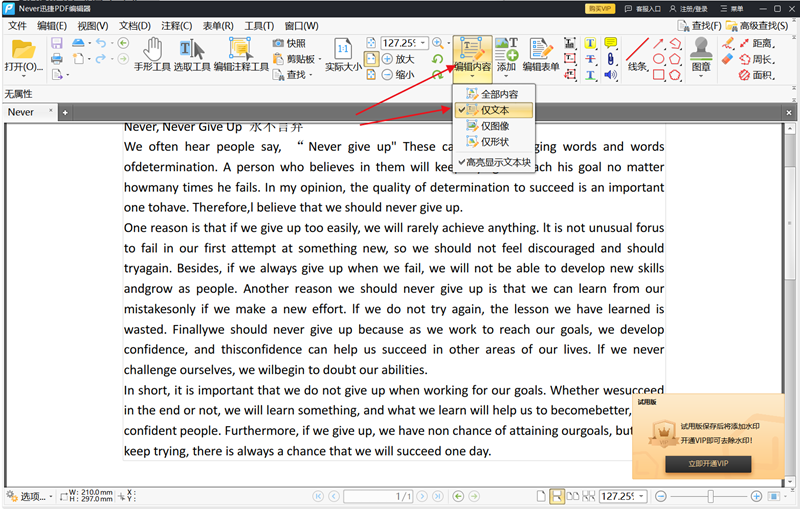The height and width of the screenshot is (509, 800).
Task: Expand the 编辑内容 dropdown arrow
Action: 472,77
